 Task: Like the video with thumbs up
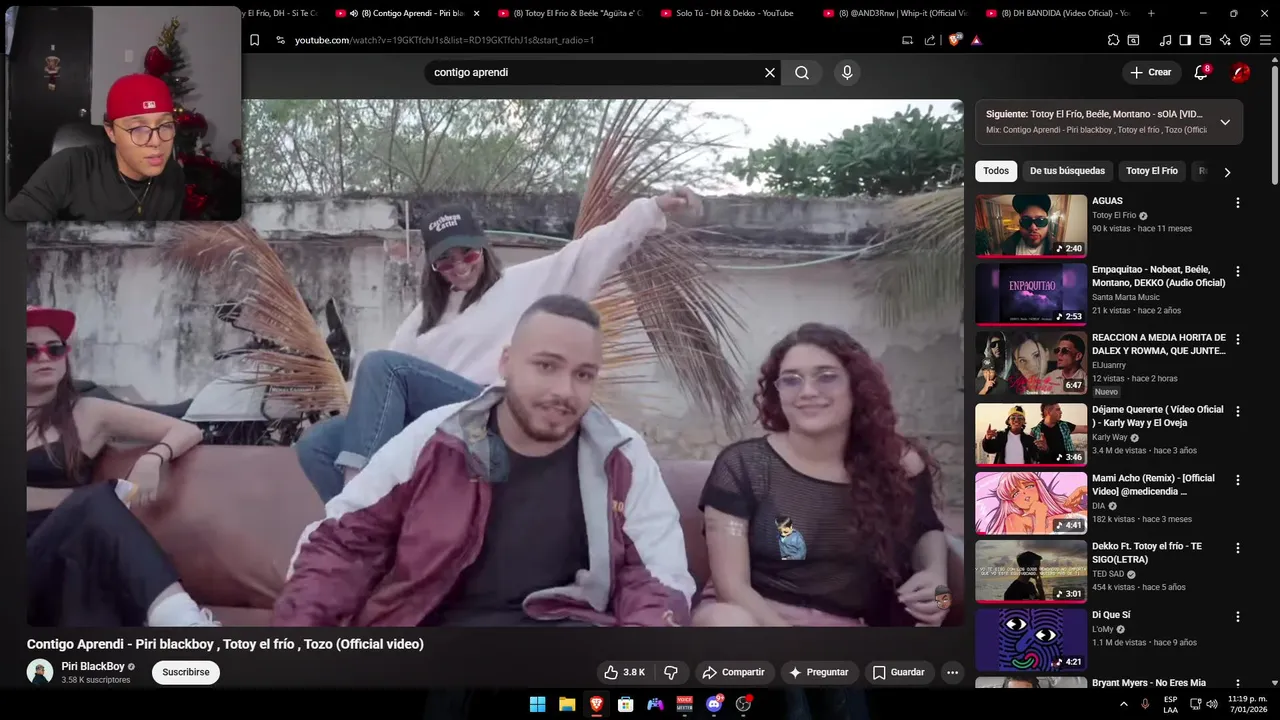624,672
